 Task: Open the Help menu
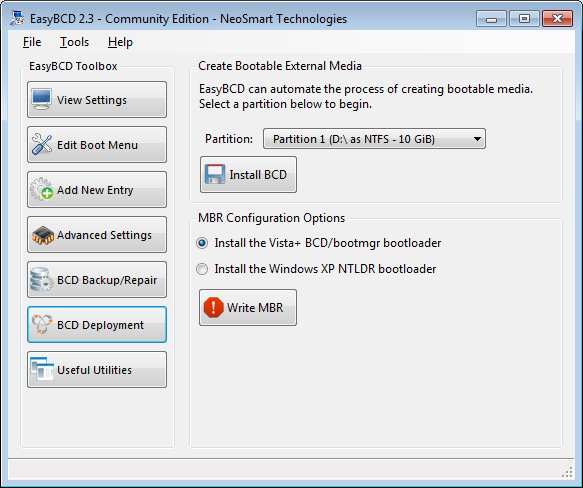[120, 42]
